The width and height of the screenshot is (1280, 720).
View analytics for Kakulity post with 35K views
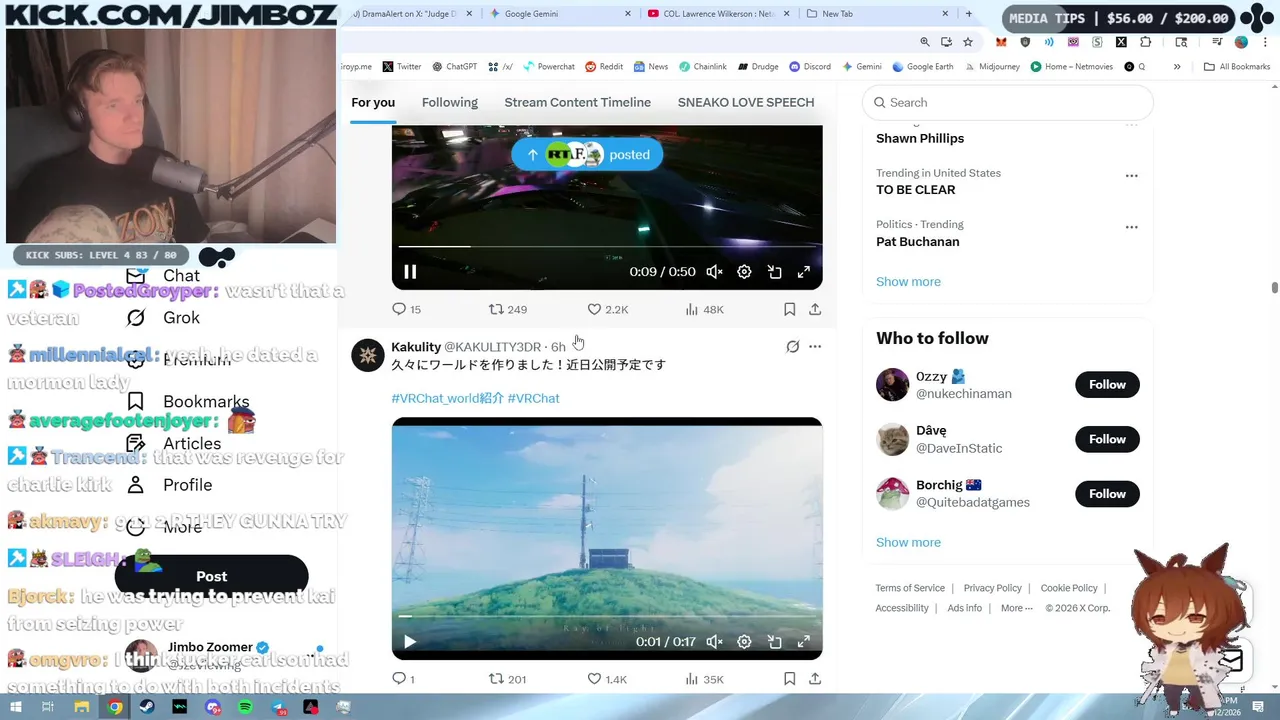[704, 679]
